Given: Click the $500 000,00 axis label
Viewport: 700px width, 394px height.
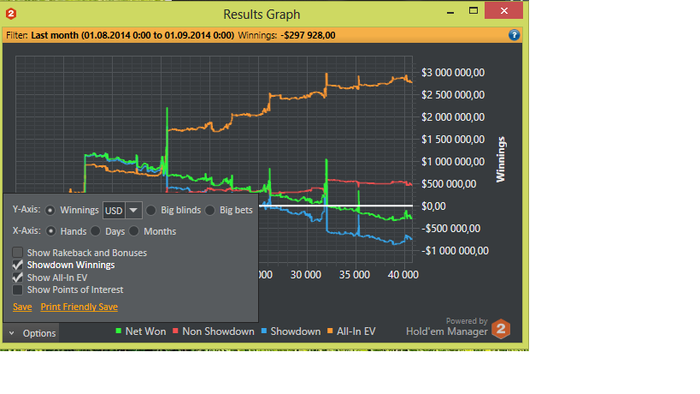Looking at the screenshot, I should coord(449,184).
